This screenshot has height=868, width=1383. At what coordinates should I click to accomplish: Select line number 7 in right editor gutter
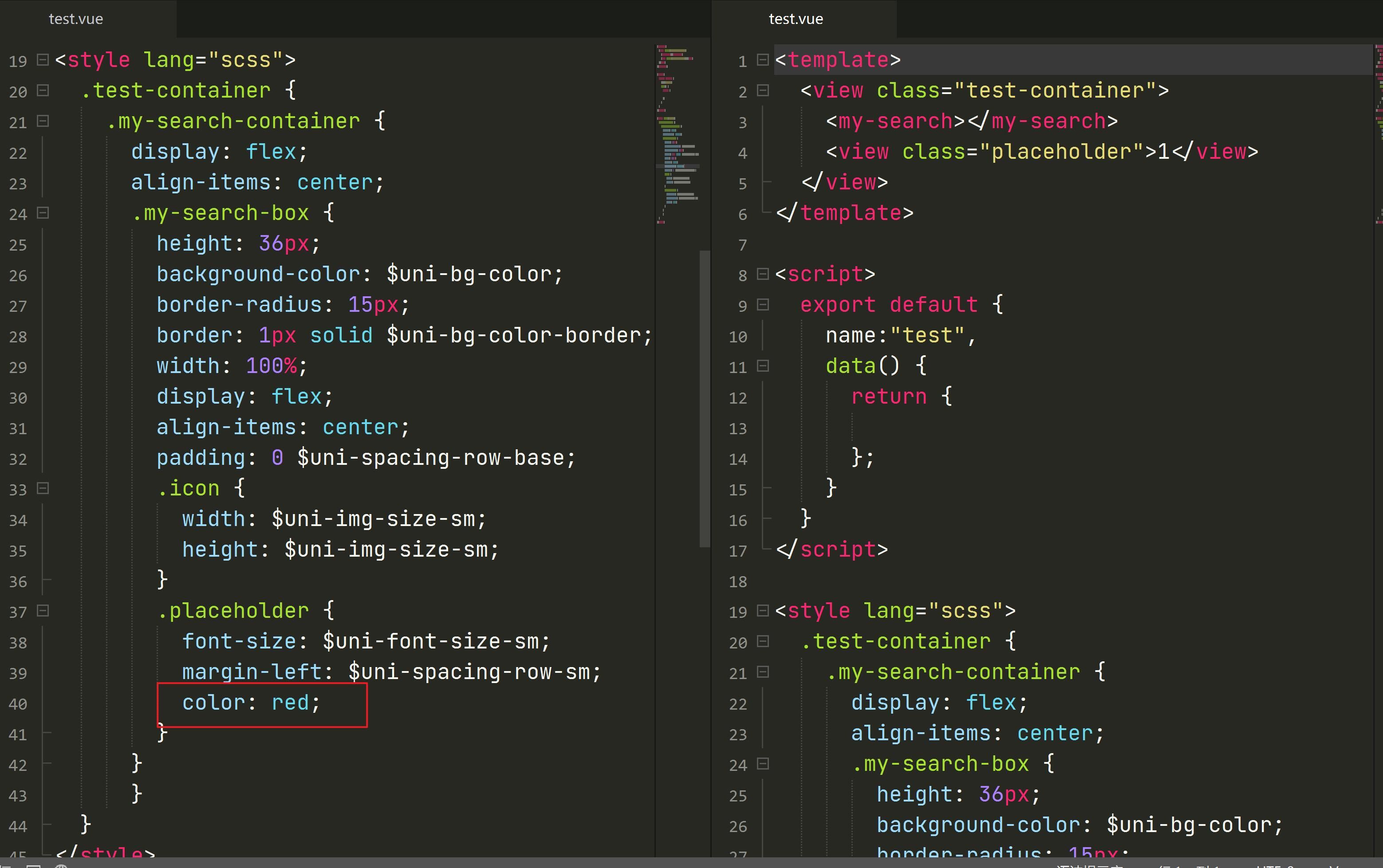pyautogui.click(x=742, y=245)
